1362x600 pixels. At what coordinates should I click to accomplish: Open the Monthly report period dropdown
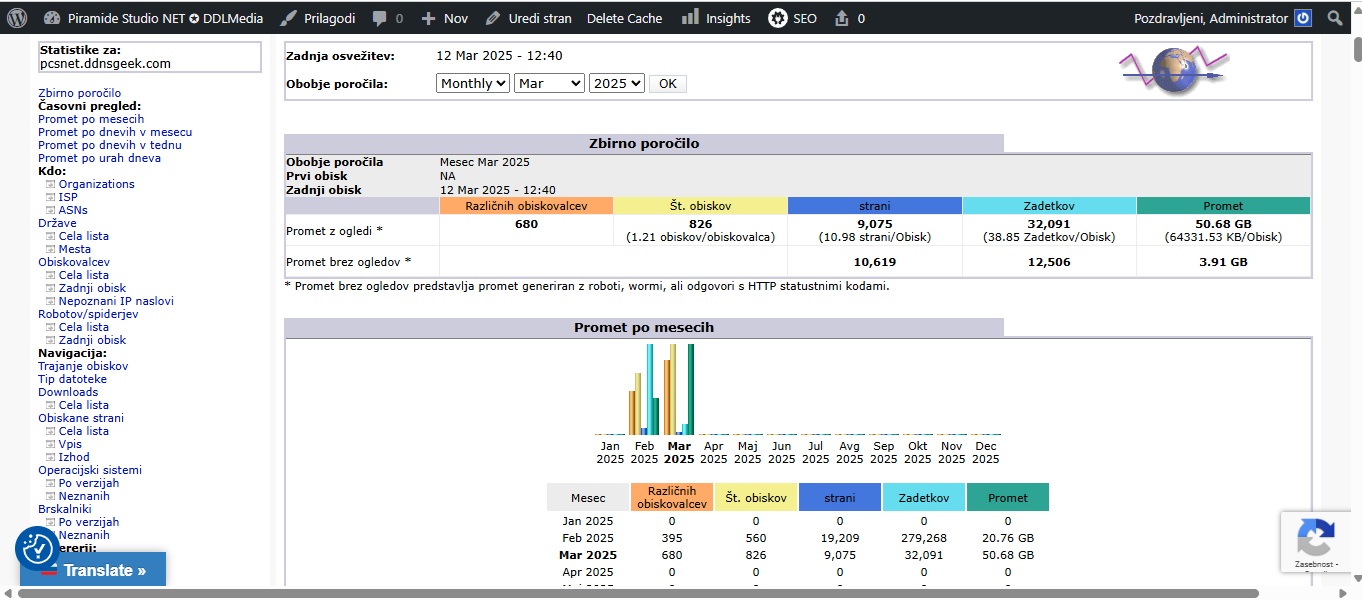[x=473, y=84]
